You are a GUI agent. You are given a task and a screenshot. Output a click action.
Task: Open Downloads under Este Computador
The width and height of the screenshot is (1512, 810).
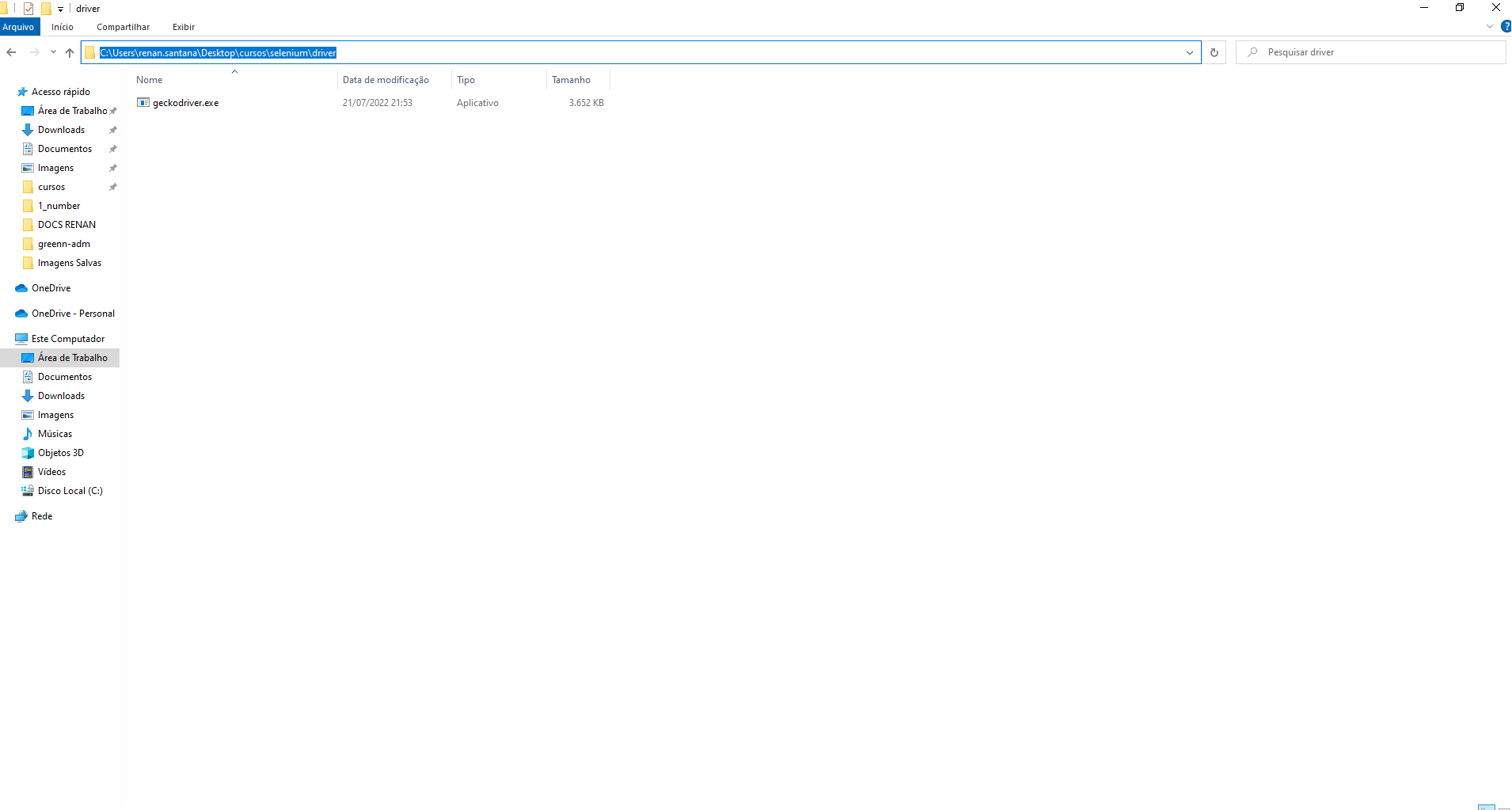(61, 396)
